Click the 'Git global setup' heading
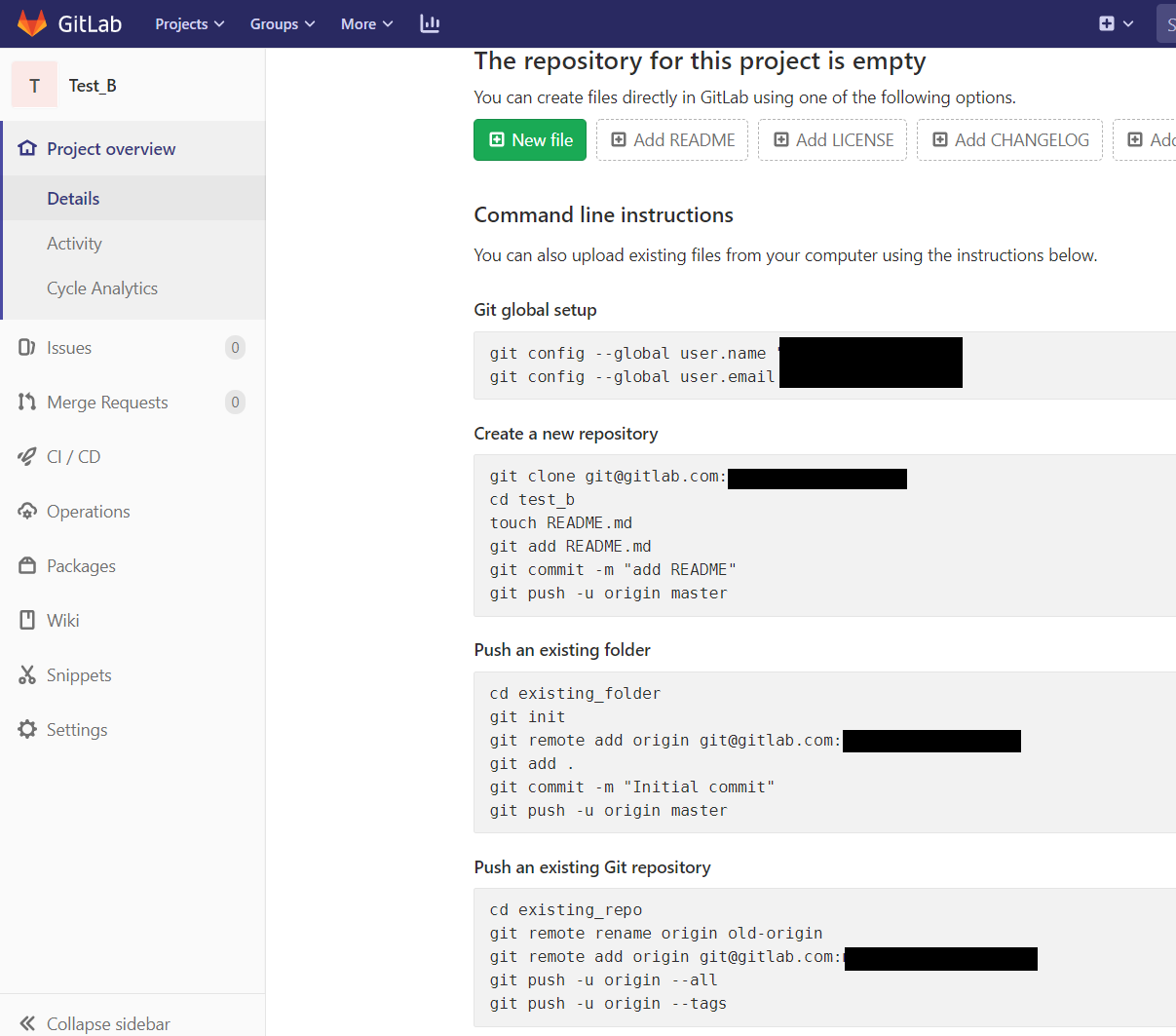 click(535, 310)
